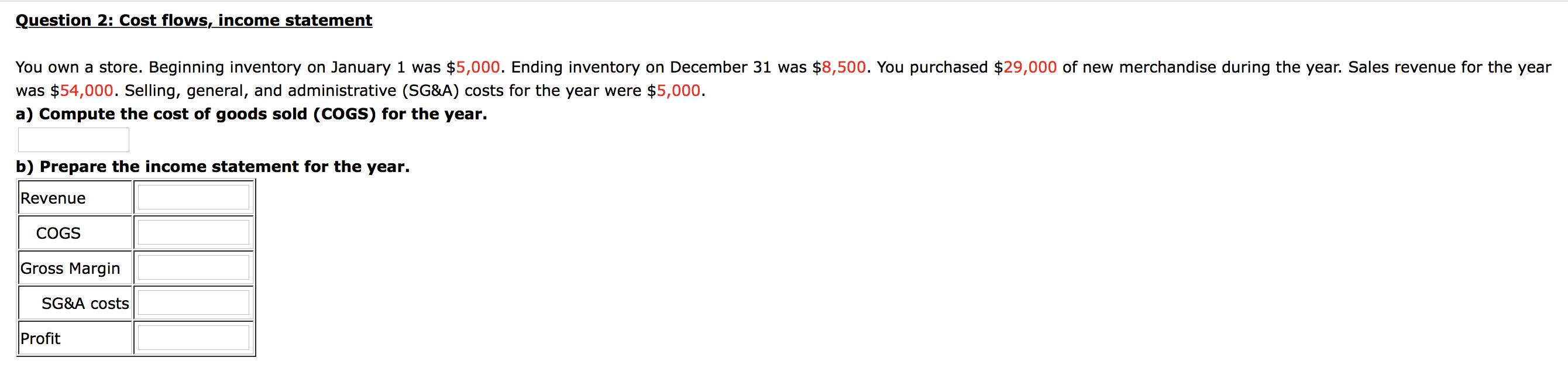Click the SG&A costs amount input field
1568x378 pixels.
point(193,302)
